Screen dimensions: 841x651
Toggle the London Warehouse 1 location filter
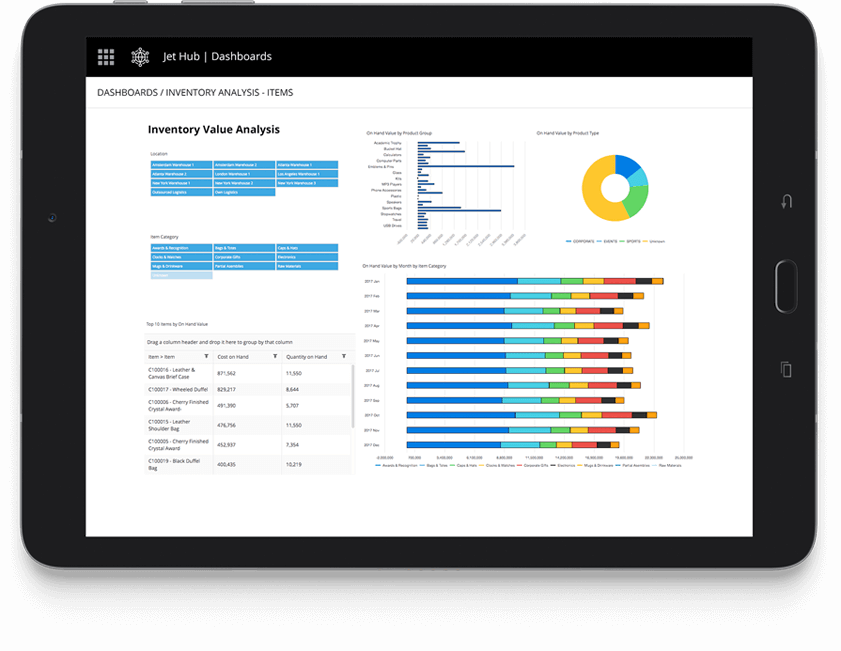point(243,174)
